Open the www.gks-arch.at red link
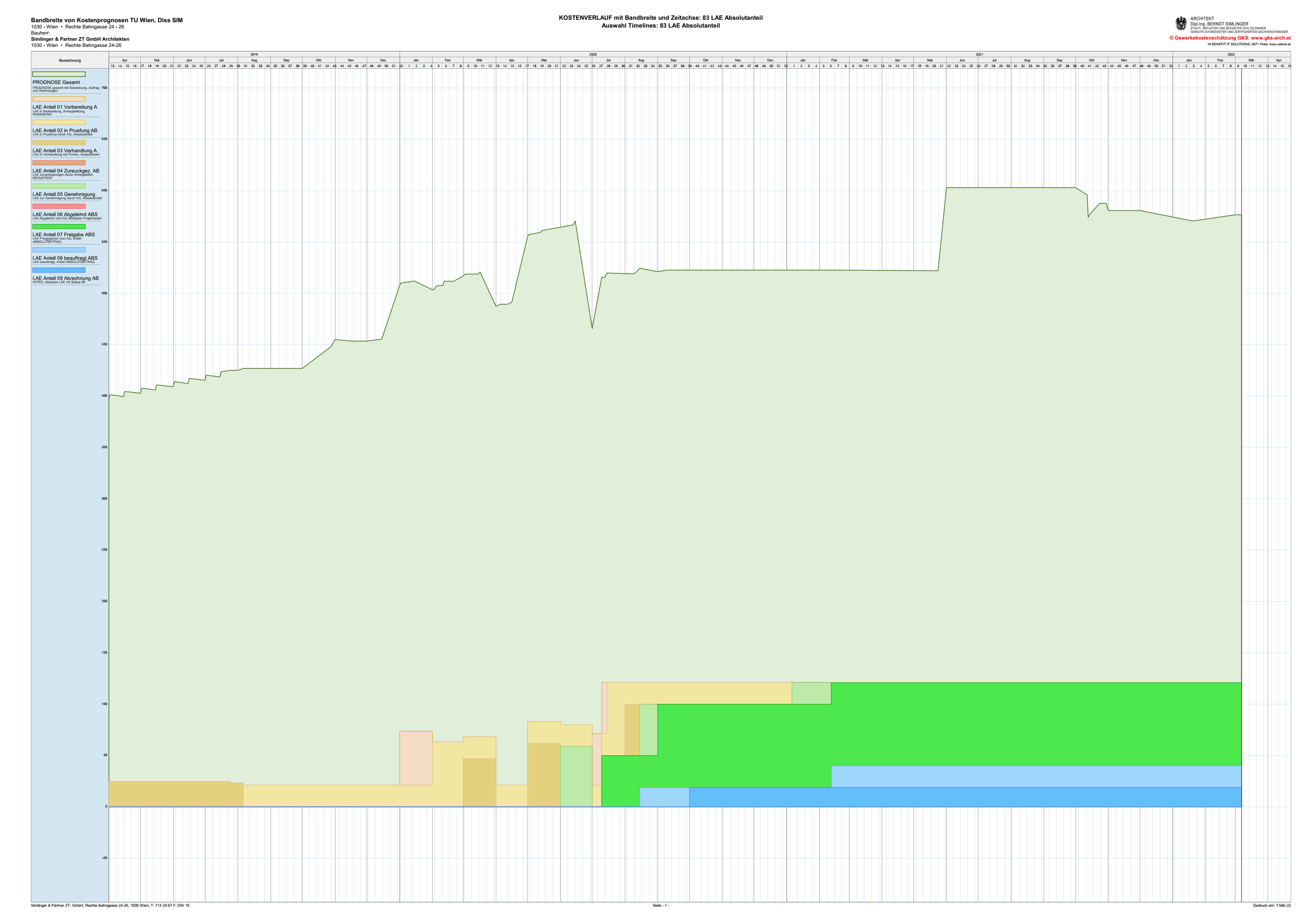This screenshot has height=924, width=1308. (1271, 38)
